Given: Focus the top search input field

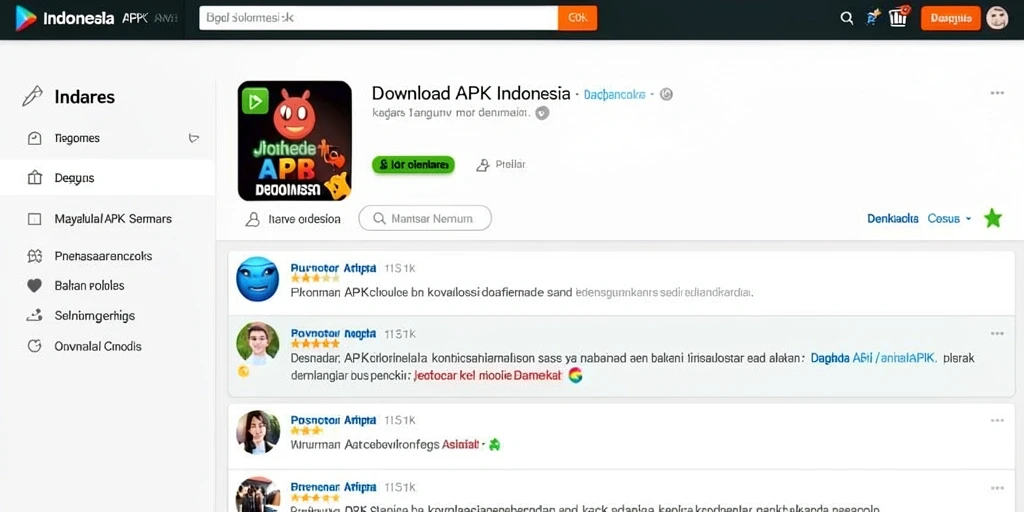Looking at the screenshot, I should [x=379, y=18].
